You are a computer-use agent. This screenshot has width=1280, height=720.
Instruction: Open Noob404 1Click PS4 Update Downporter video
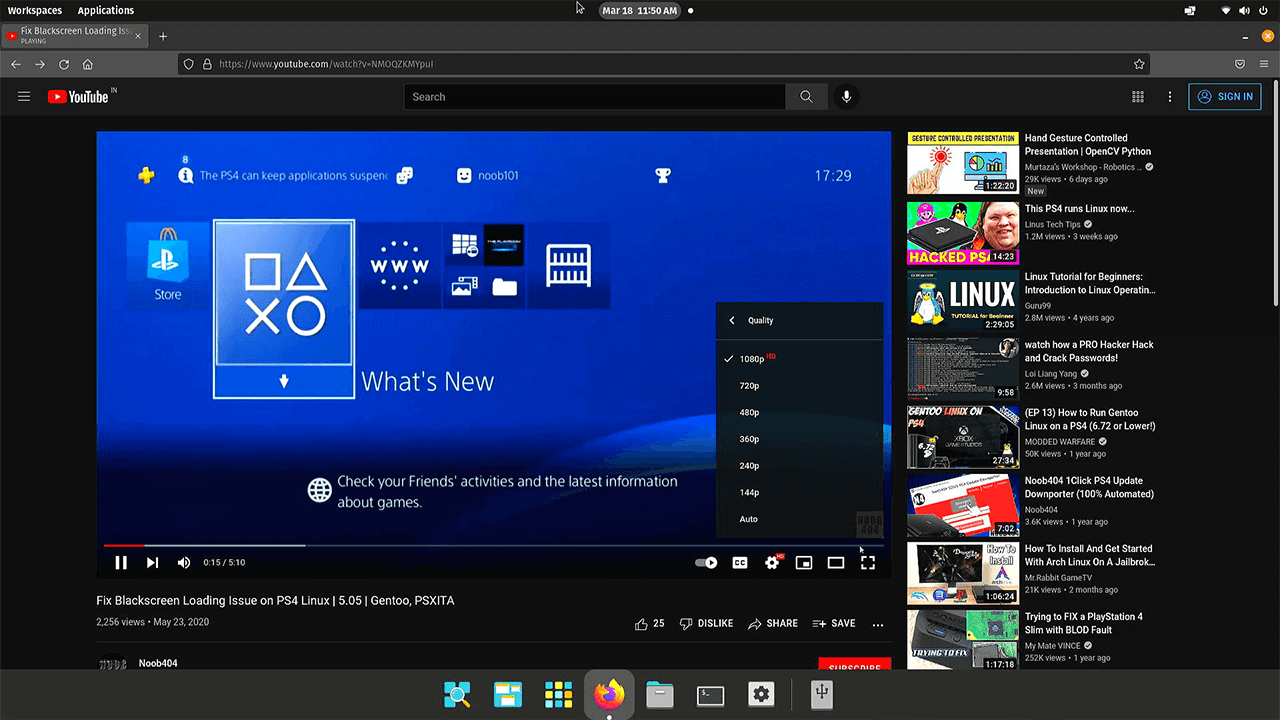click(1089, 487)
